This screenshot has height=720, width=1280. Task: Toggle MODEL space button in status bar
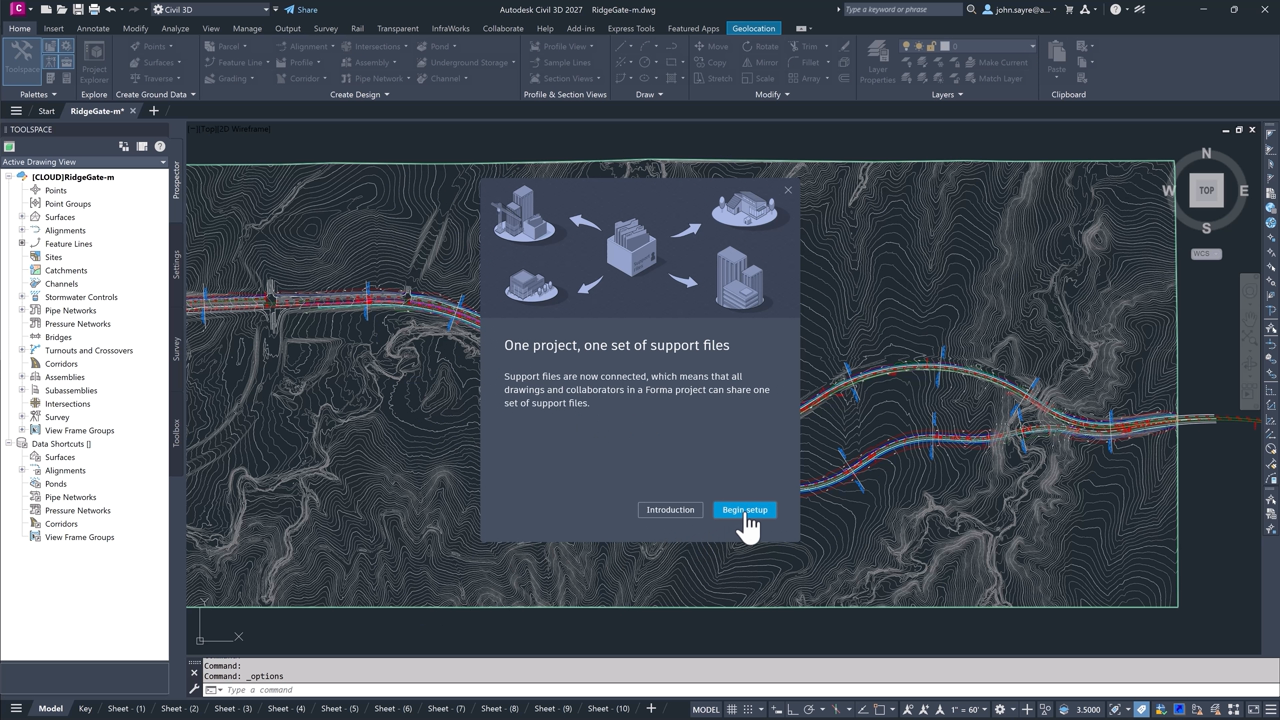(x=706, y=709)
